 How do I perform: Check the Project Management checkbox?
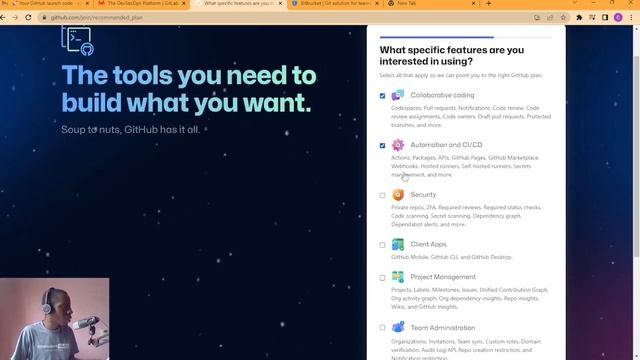tap(382, 278)
